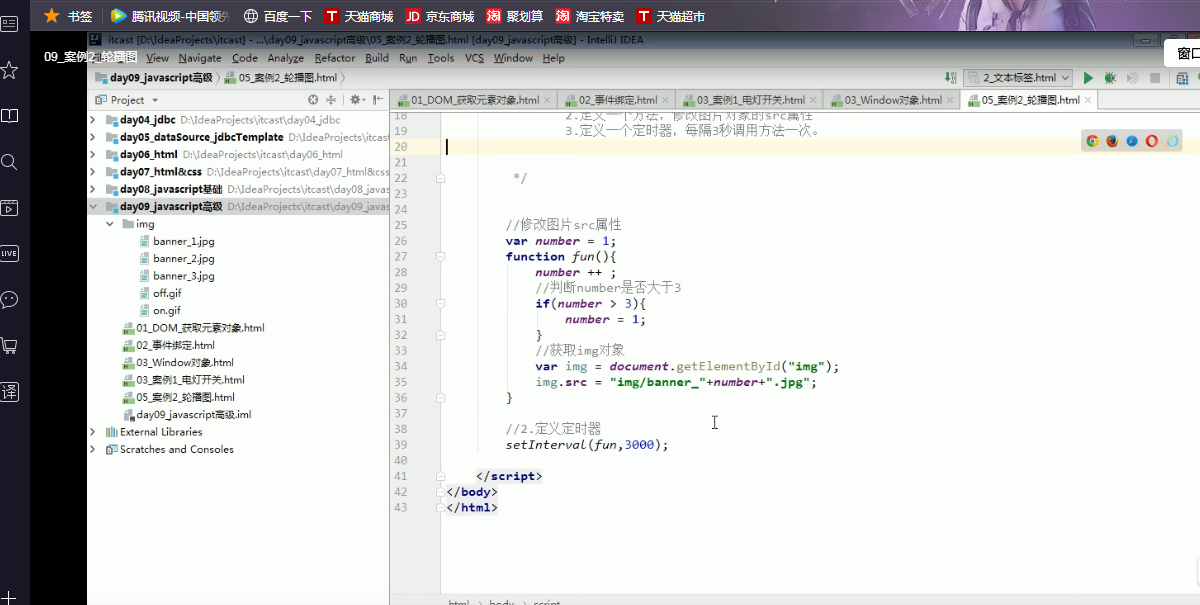Open page in Chrome browser icon

coord(1093,142)
